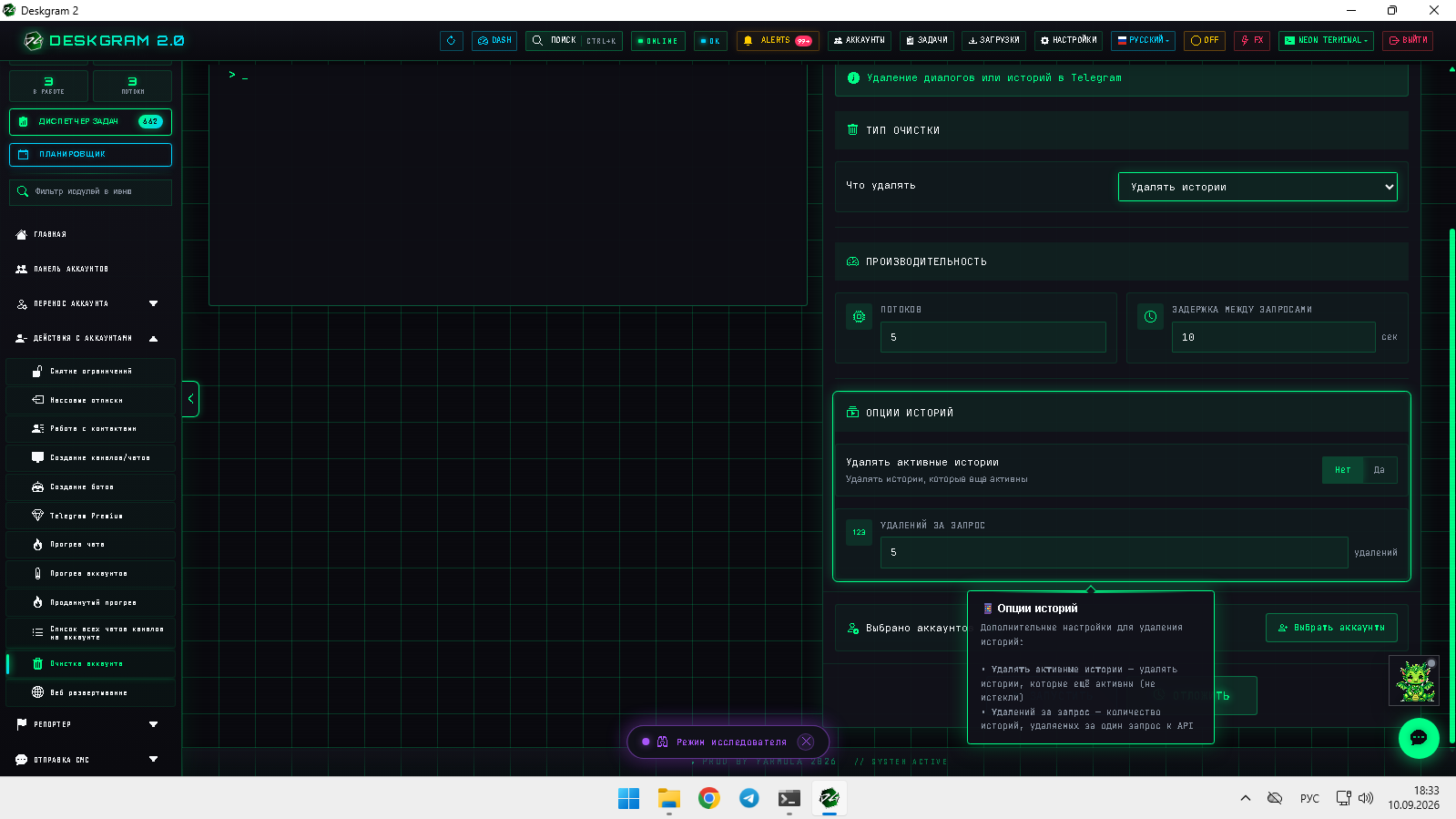Open the Neon Terminal theme dropdown

[1326, 41]
